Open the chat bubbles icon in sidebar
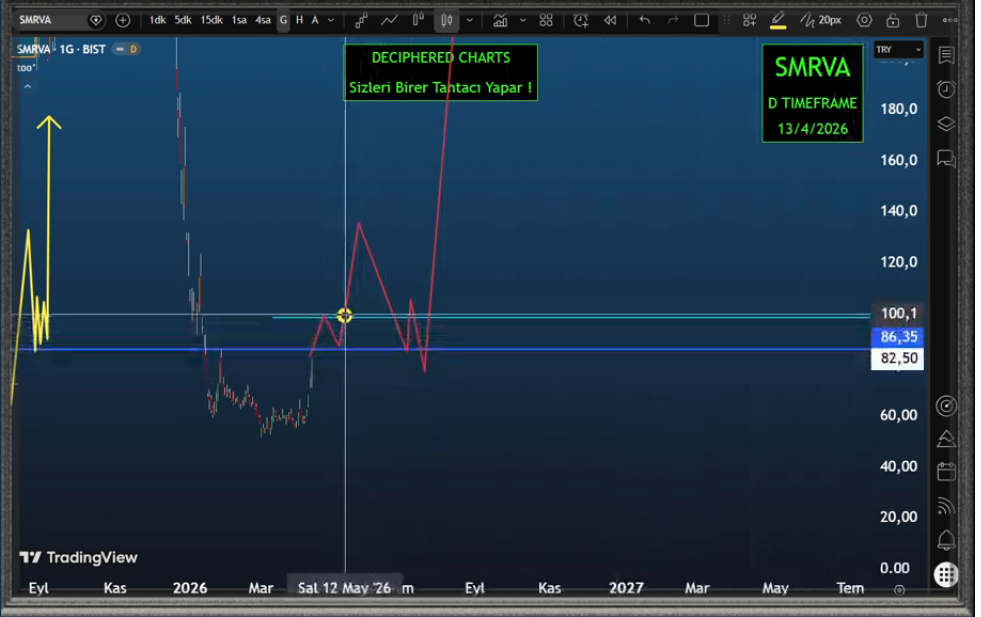The image size is (981, 617). click(x=946, y=158)
